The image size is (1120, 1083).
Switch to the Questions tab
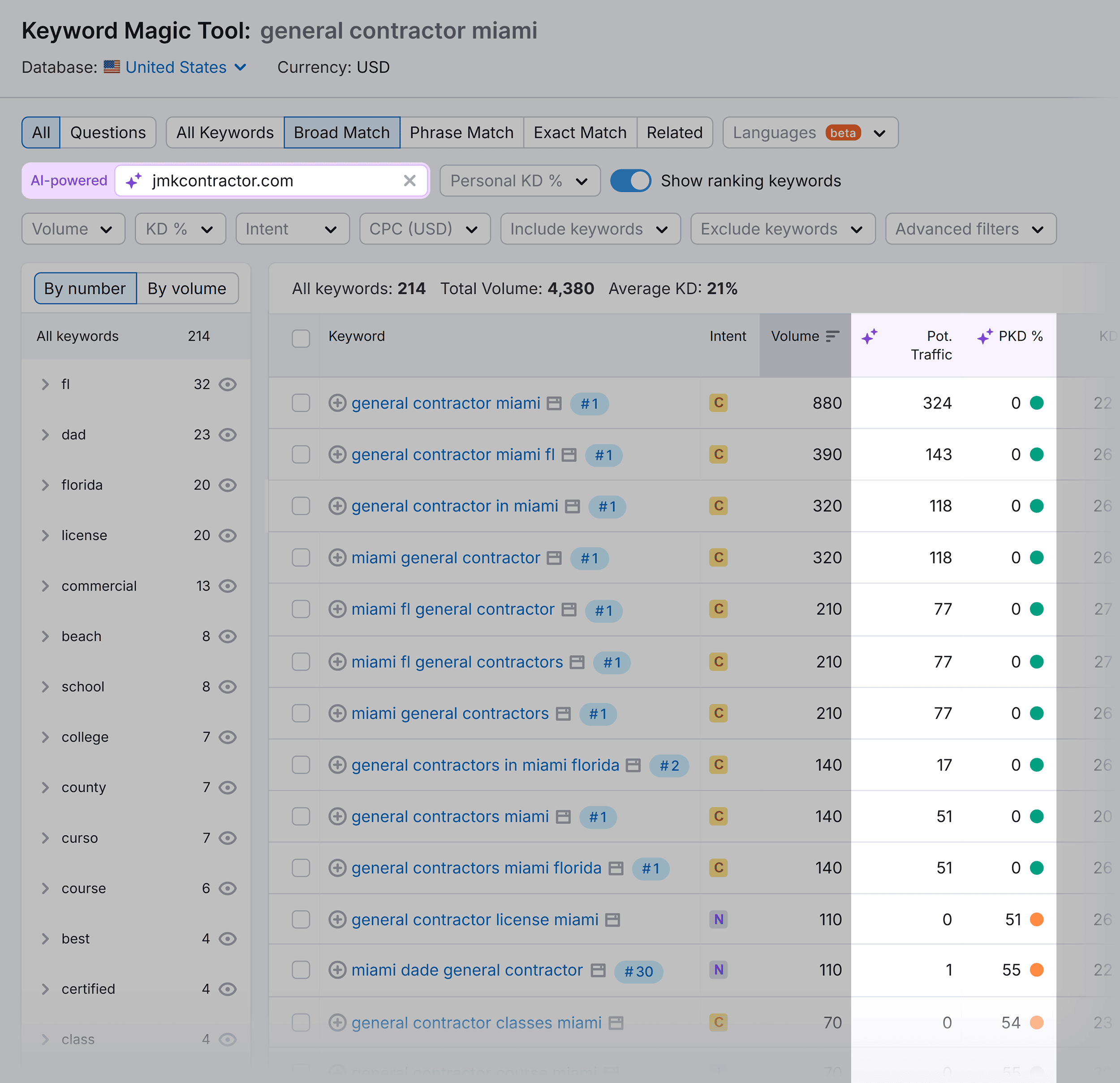(108, 132)
